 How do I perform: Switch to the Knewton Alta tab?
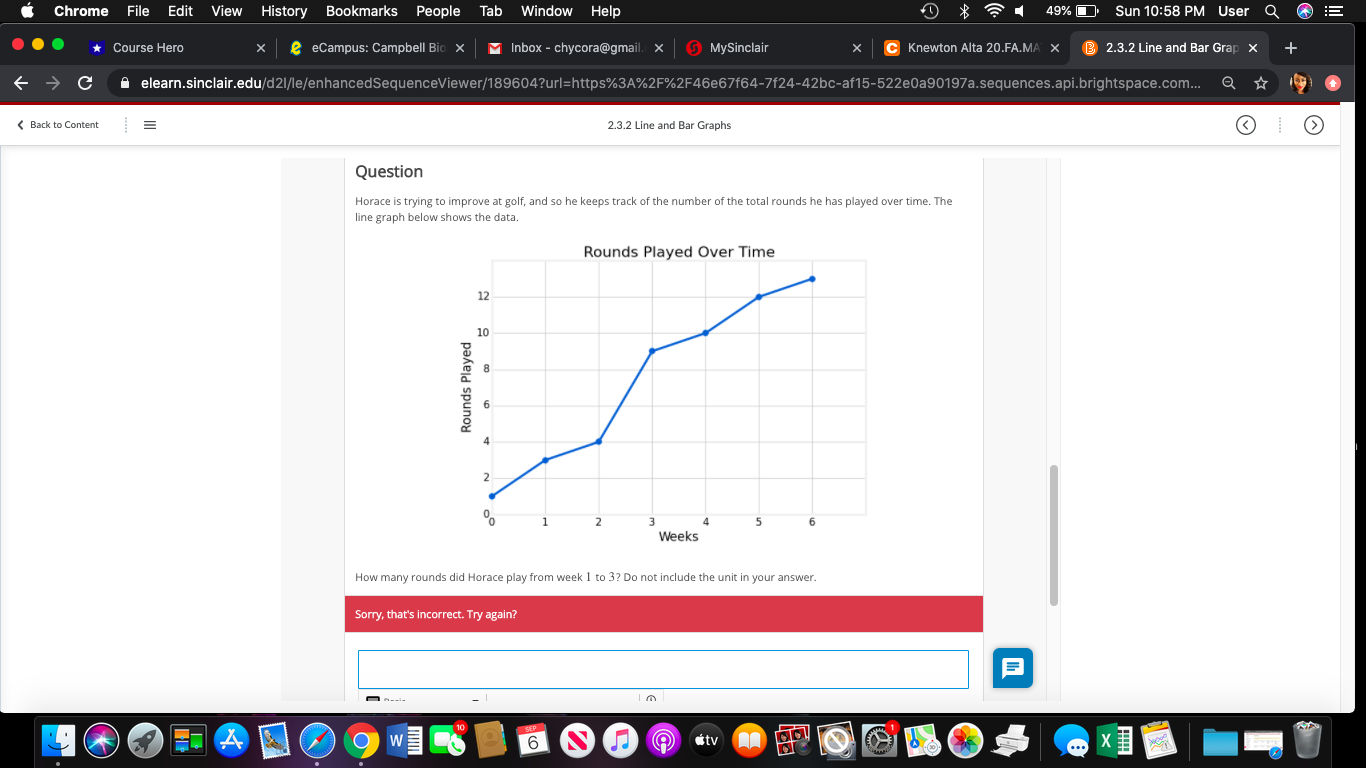click(971, 47)
